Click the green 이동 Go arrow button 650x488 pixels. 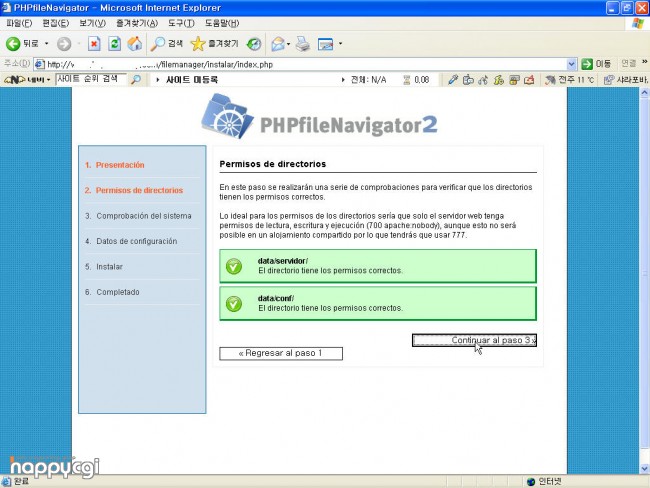(x=587, y=64)
